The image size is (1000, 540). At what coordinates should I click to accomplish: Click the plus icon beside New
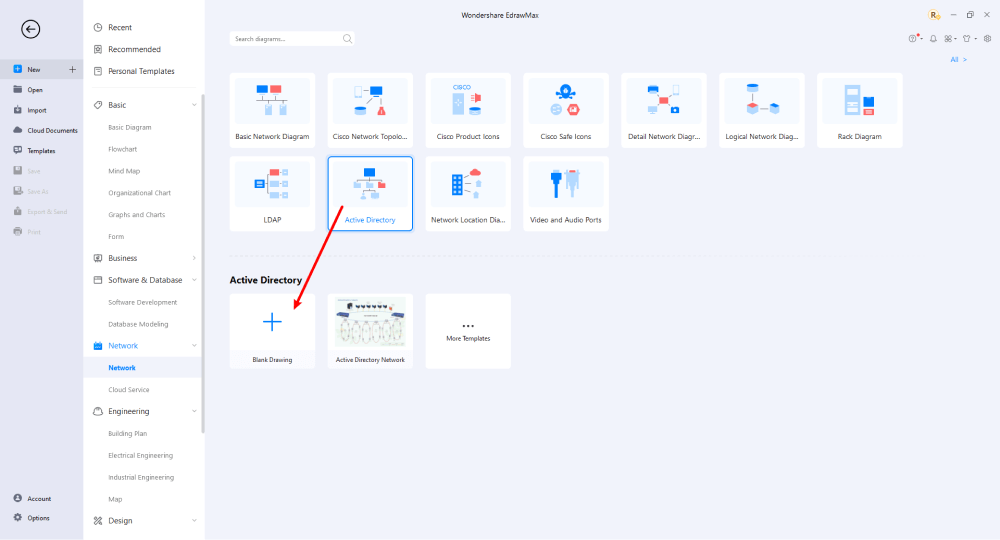[72, 69]
